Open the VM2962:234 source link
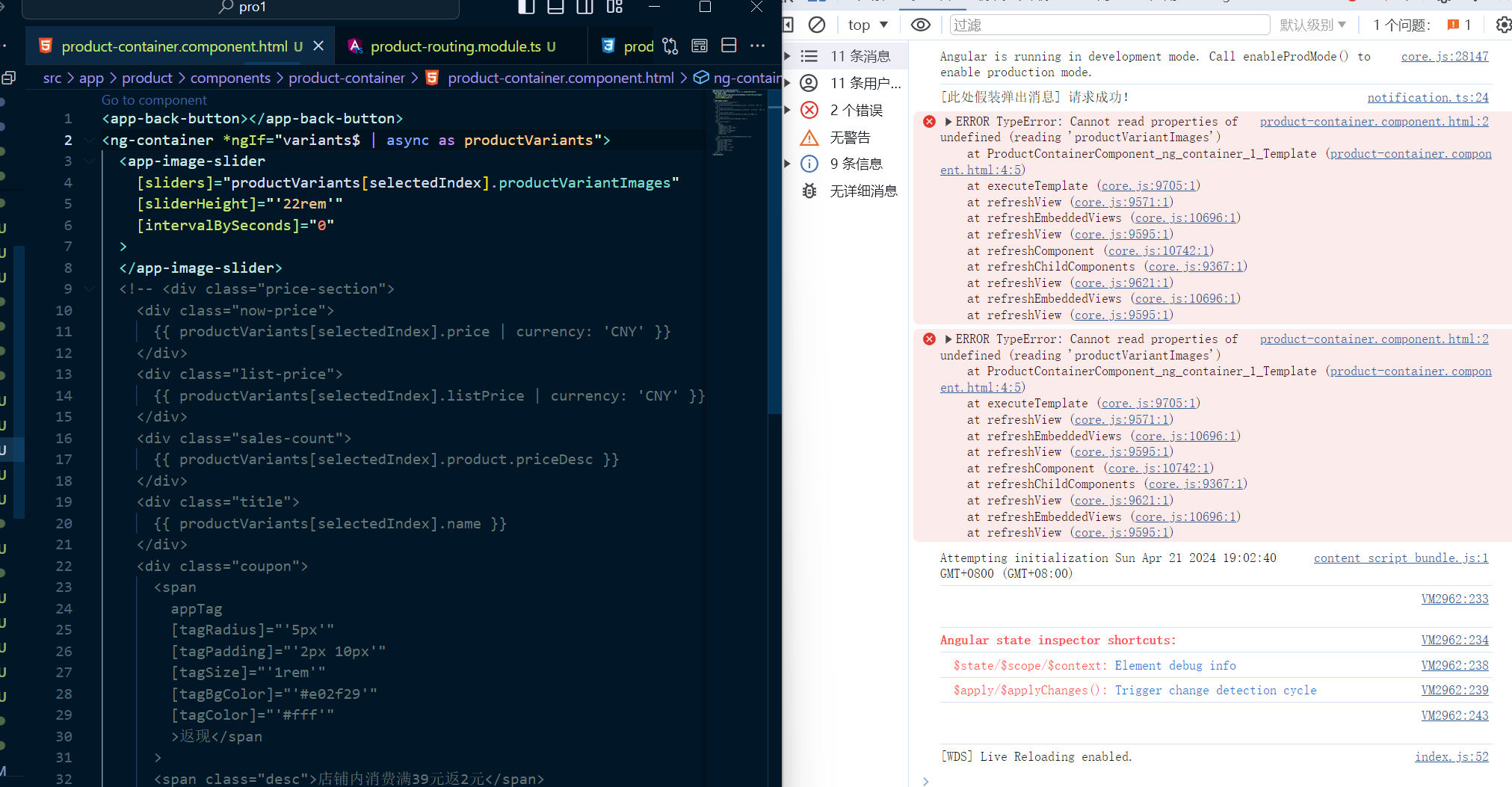 1454,640
